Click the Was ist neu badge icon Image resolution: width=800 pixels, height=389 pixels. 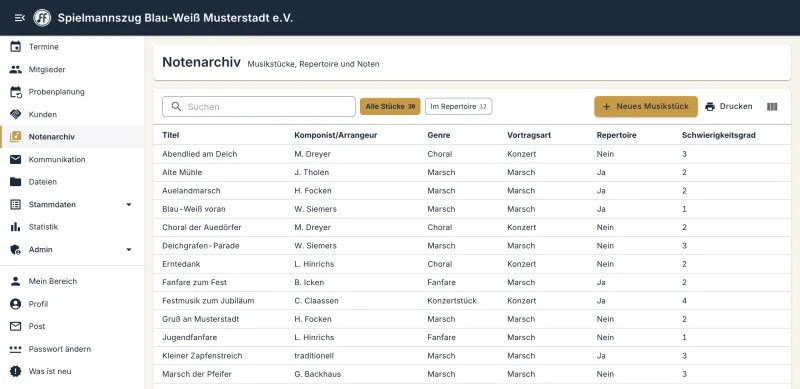click(16, 371)
